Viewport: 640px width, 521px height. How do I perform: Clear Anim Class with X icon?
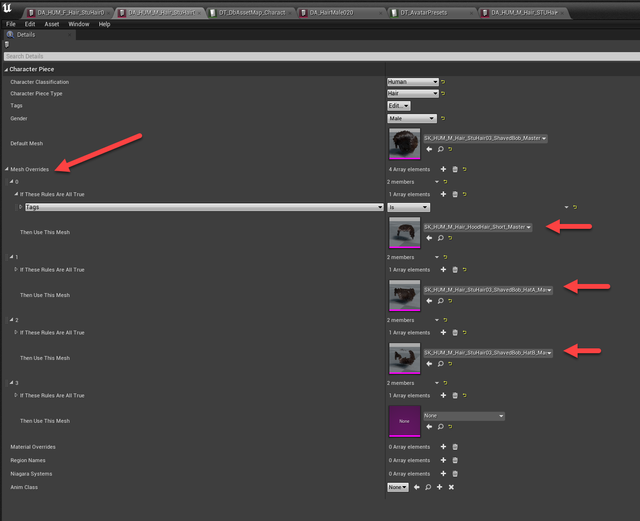coord(451,487)
